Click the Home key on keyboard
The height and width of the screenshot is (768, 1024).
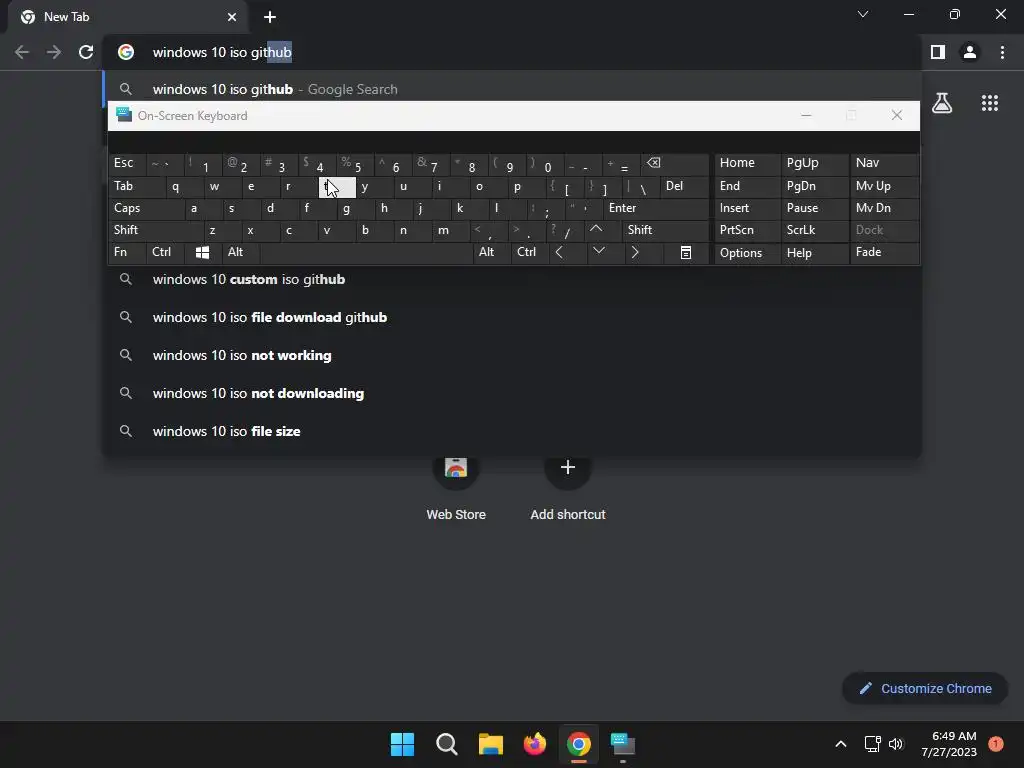tap(747, 164)
